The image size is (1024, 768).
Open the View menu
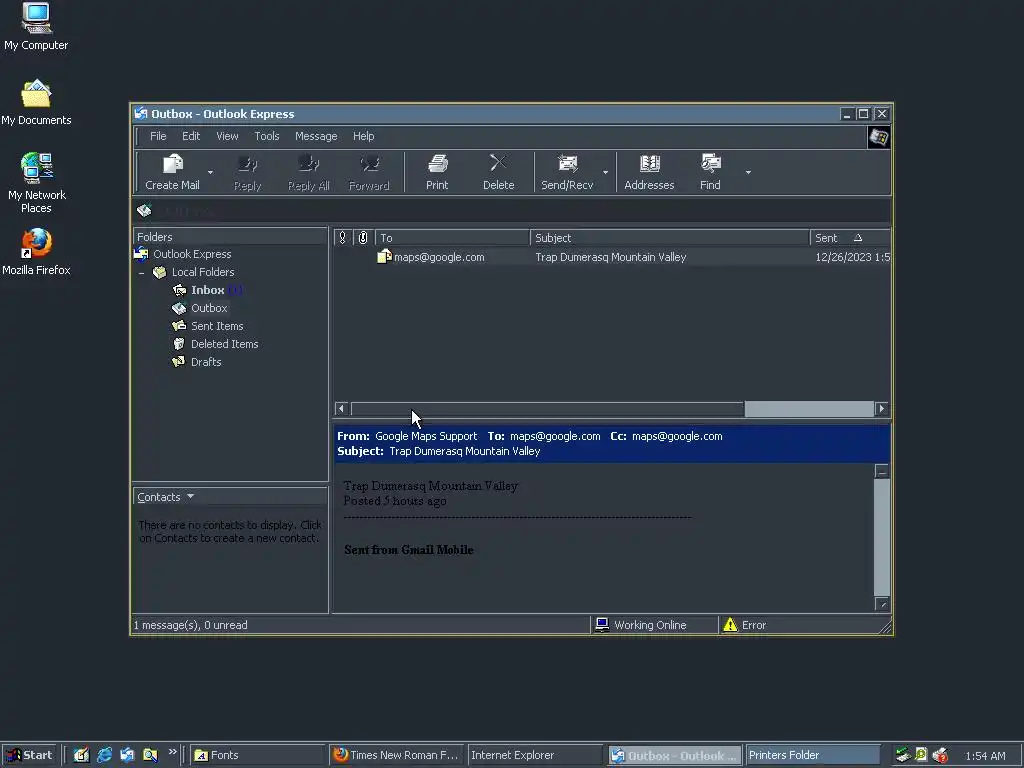coord(227,136)
